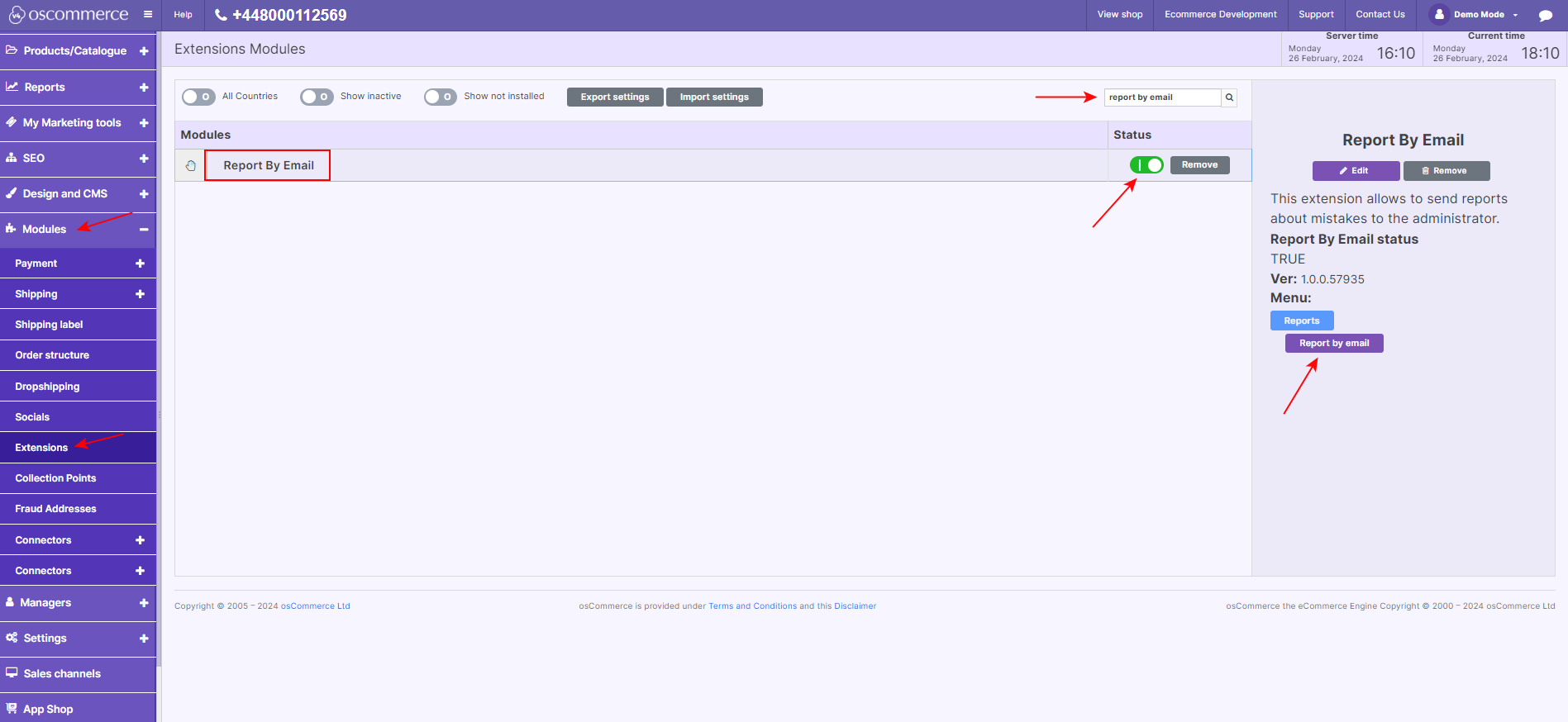
Task: Click the blue Reports menu button
Action: click(1302, 321)
